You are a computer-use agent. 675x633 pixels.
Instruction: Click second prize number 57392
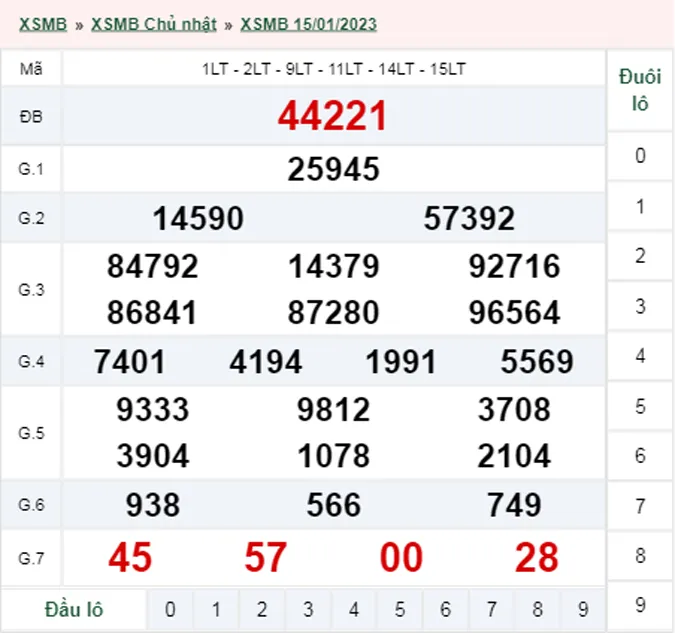click(x=469, y=218)
